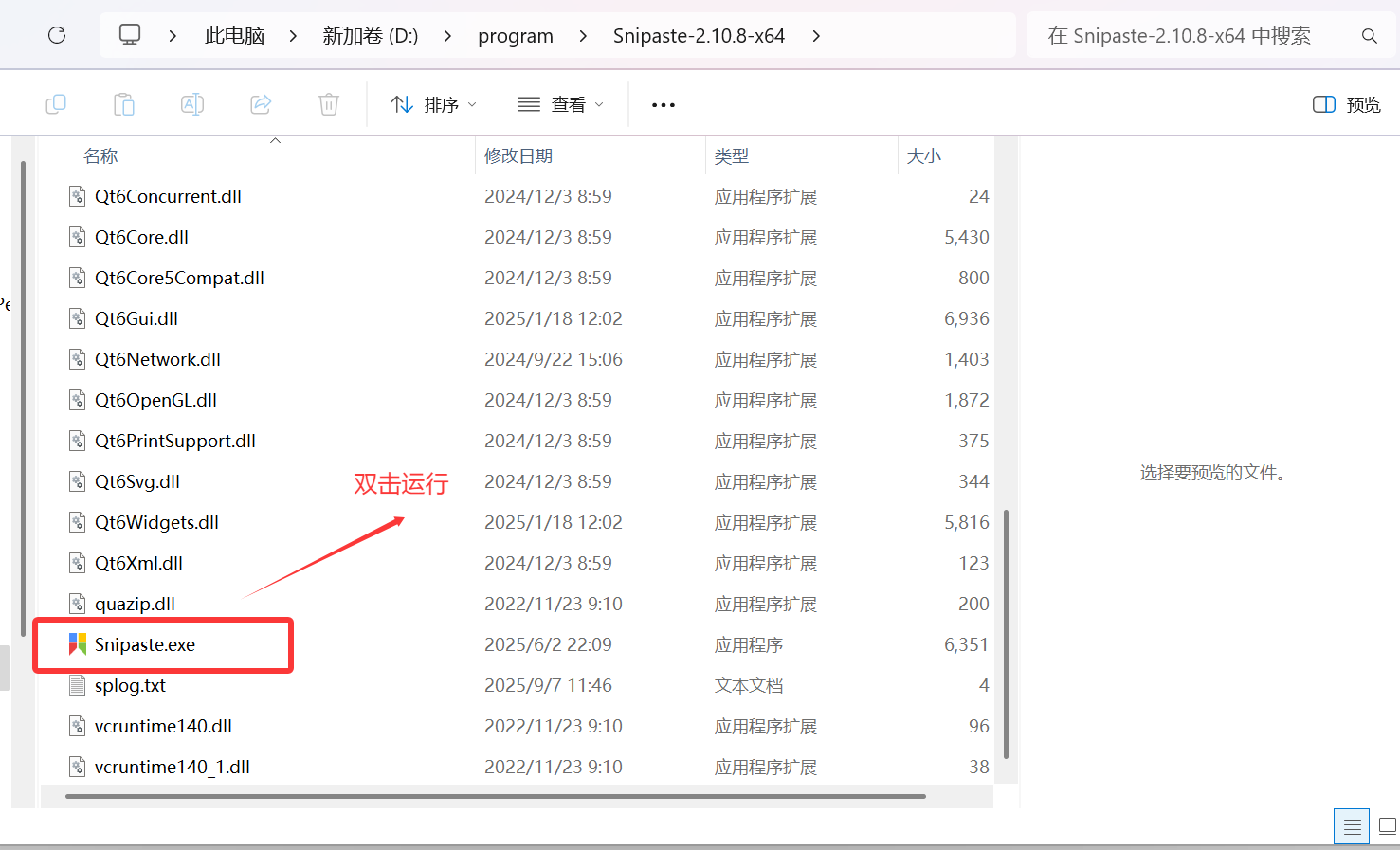Image resolution: width=1400 pixels, height=850 pixels.
Task: Select Qt6PrintSupport.dll file name
Action: point(175,441)
